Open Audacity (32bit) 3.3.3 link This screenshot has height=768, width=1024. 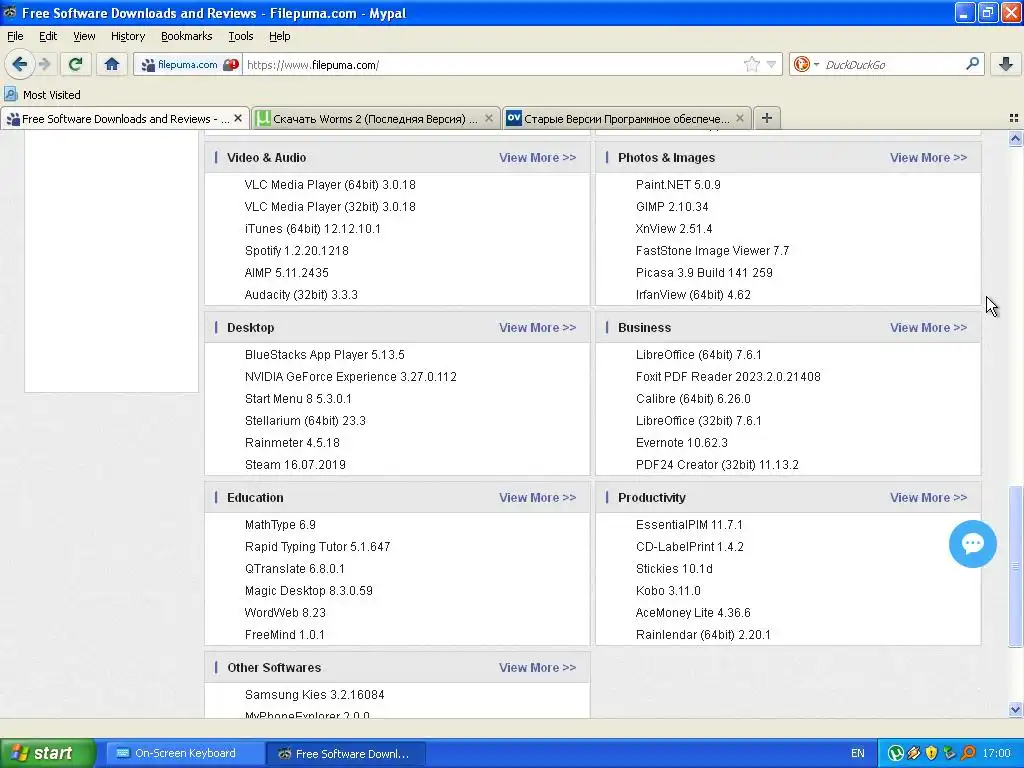tap(301, 295)
